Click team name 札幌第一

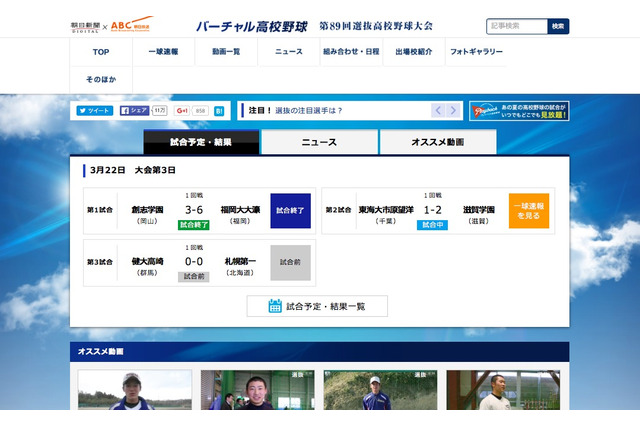[x=240, y=262]
